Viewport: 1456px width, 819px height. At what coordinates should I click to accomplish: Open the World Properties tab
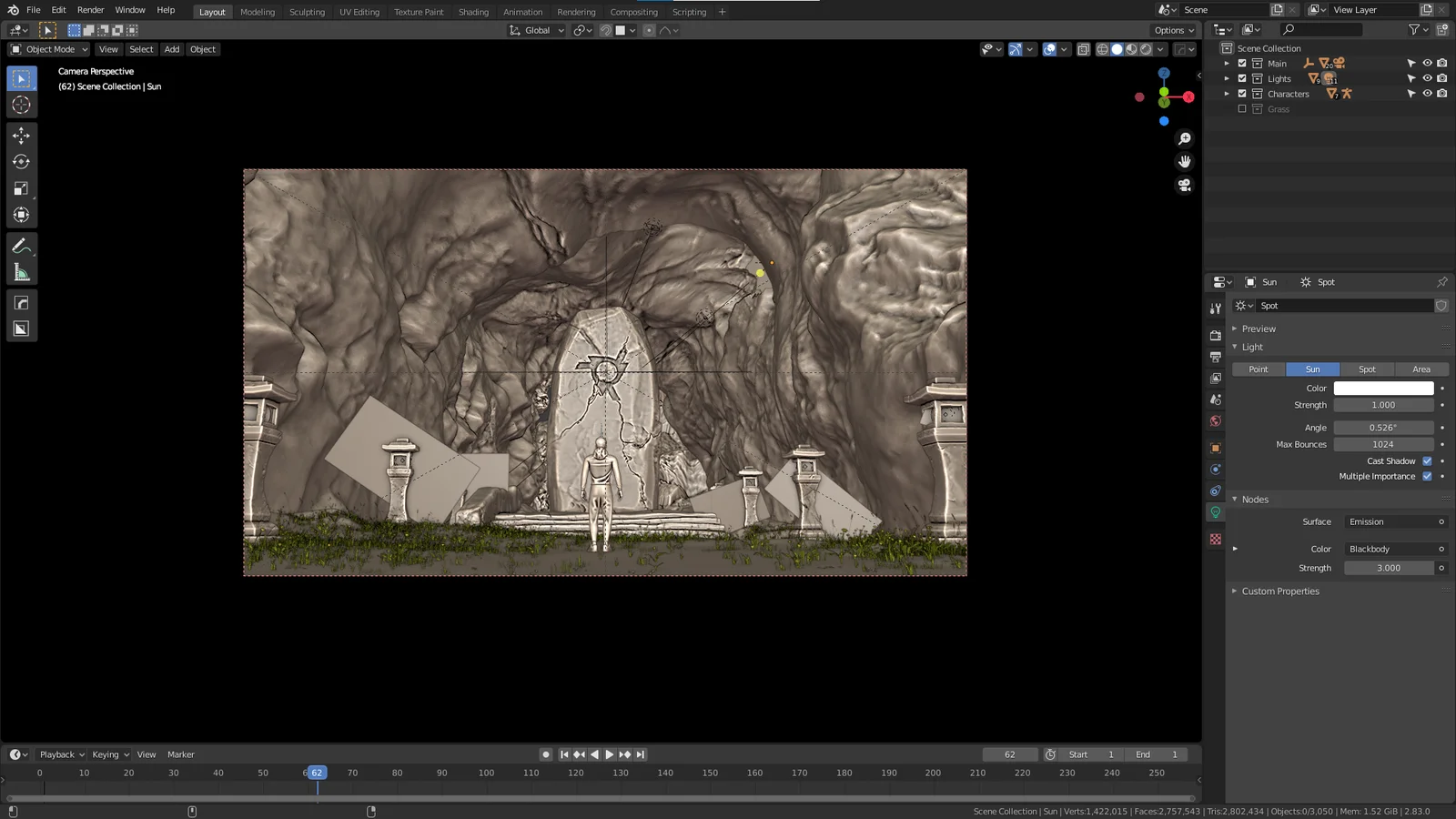[1215, 421]
